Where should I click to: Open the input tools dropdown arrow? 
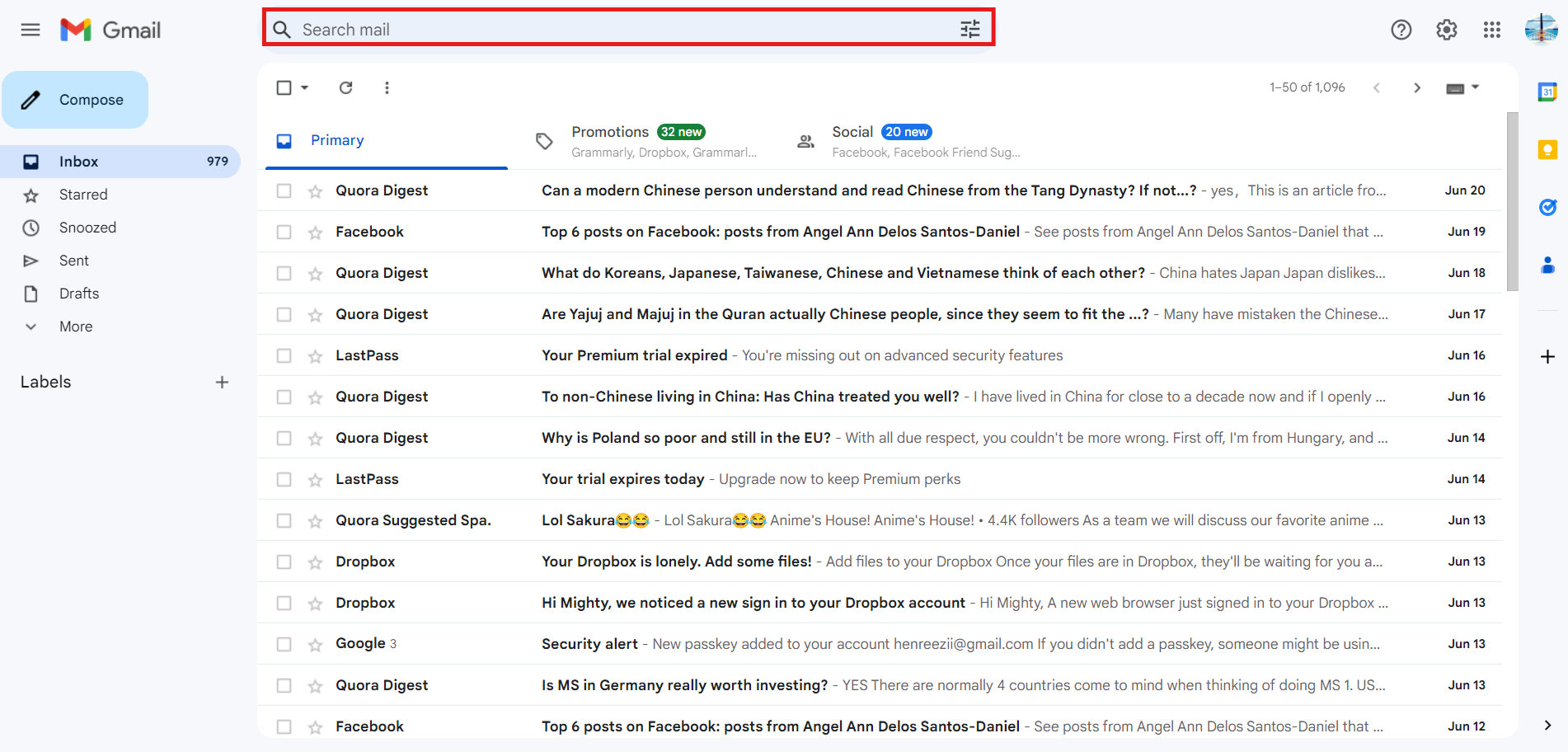click(1476, 87)
